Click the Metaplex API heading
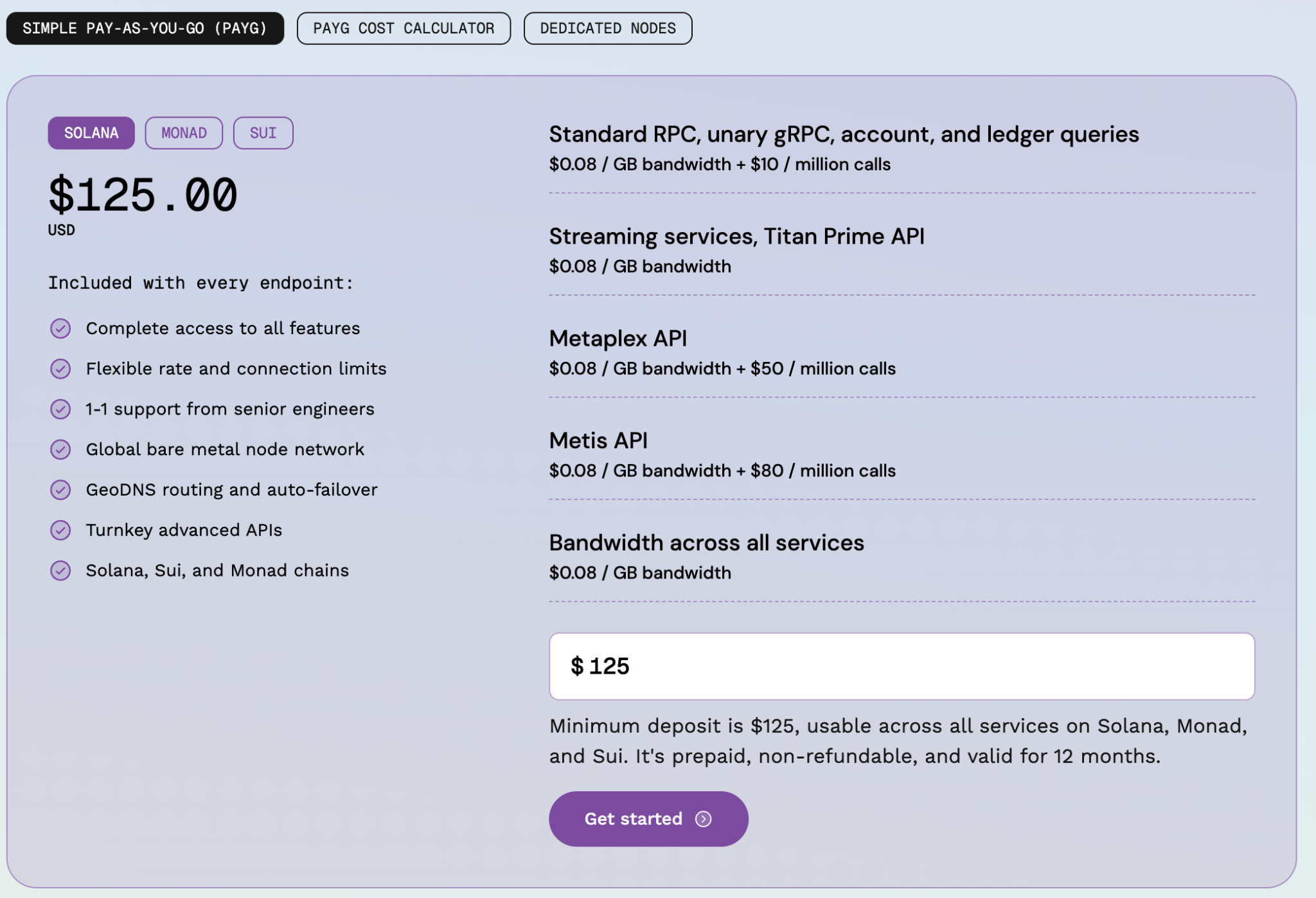 [x=618, y=338]
